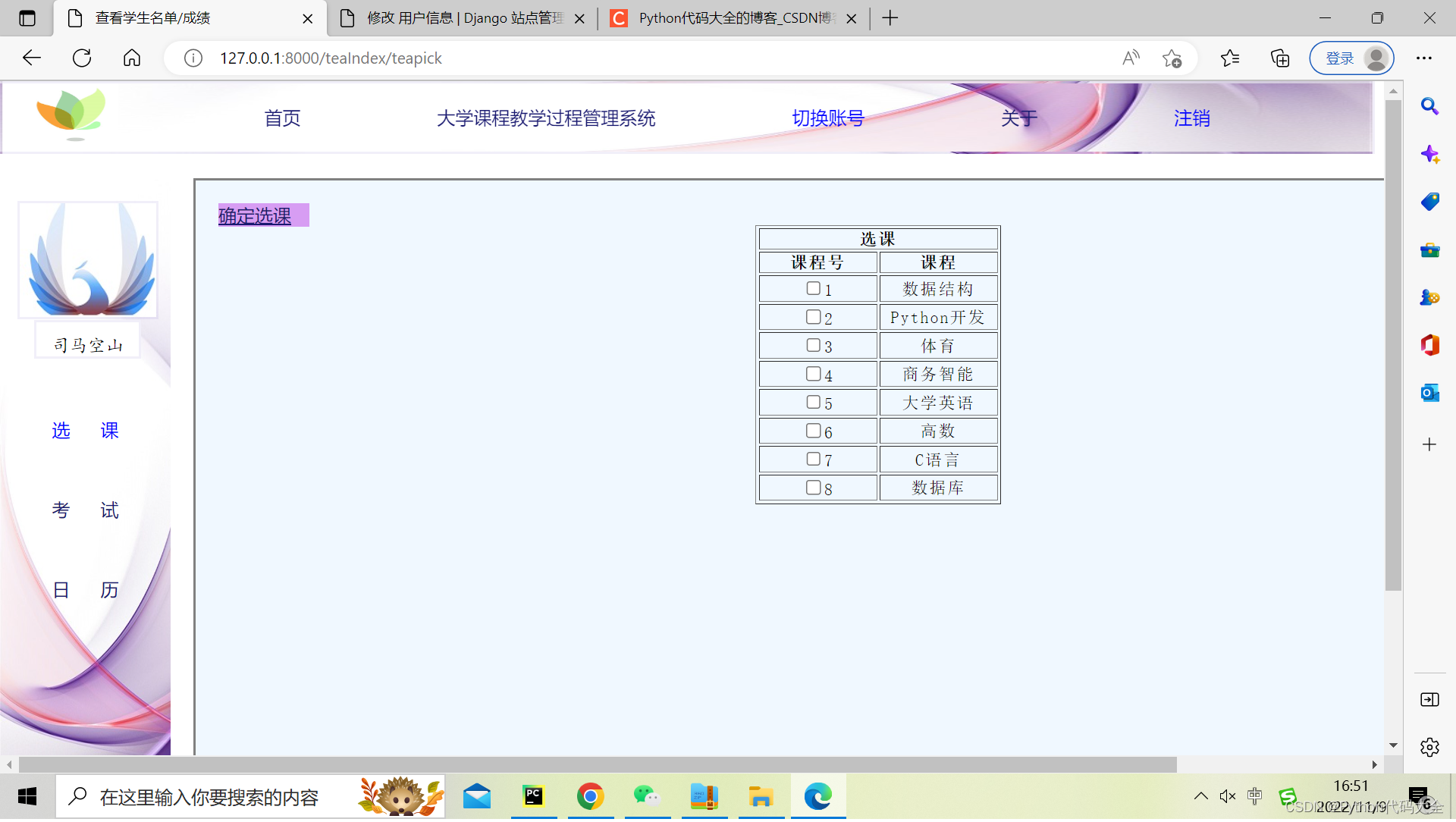Launch PyCharm from the taskbar
Screen dimensions: 1456x822
point(534,796)
